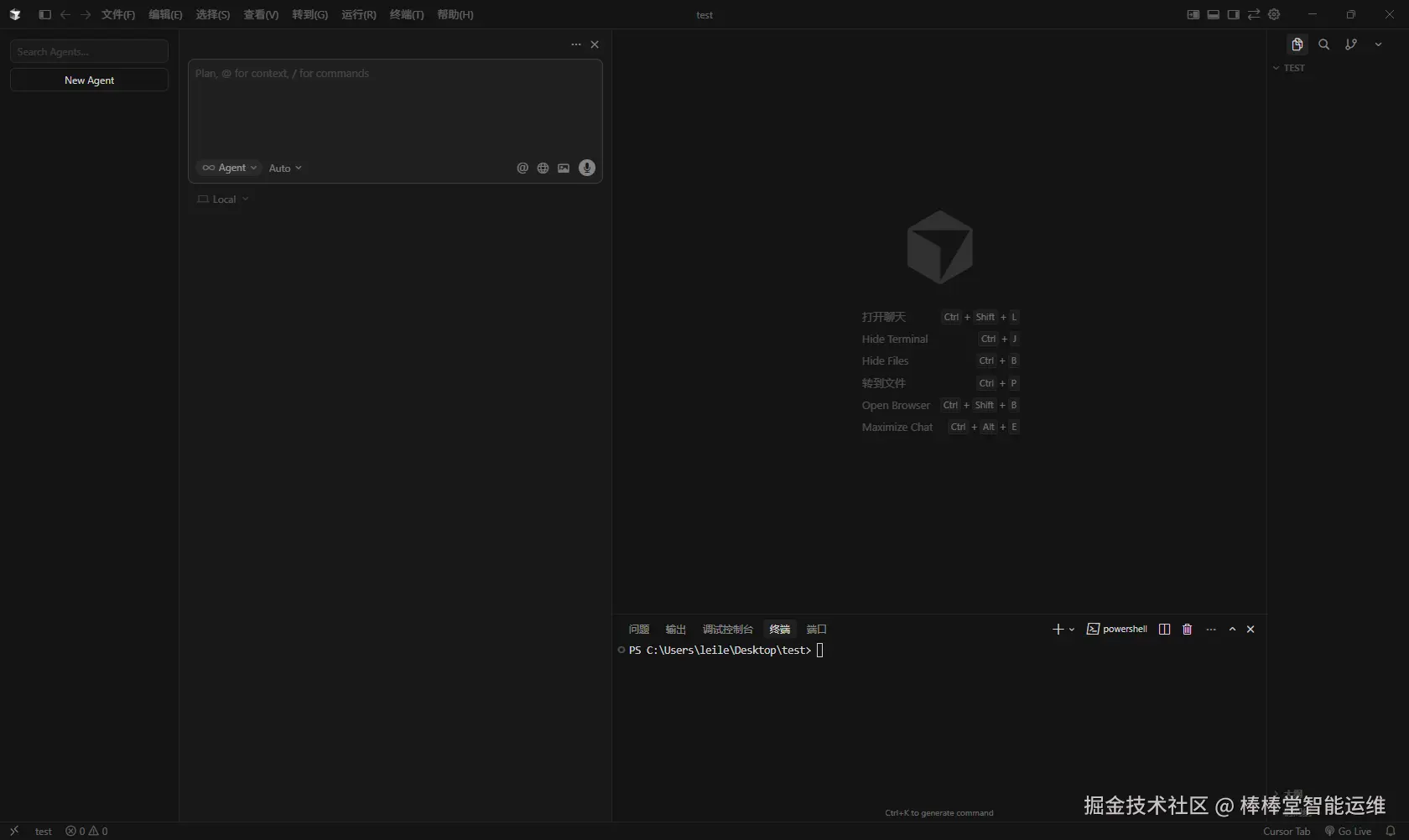Screen dimensions: 1409x840
Task: Open the 转到(G) menu
Action: point(309,14)
